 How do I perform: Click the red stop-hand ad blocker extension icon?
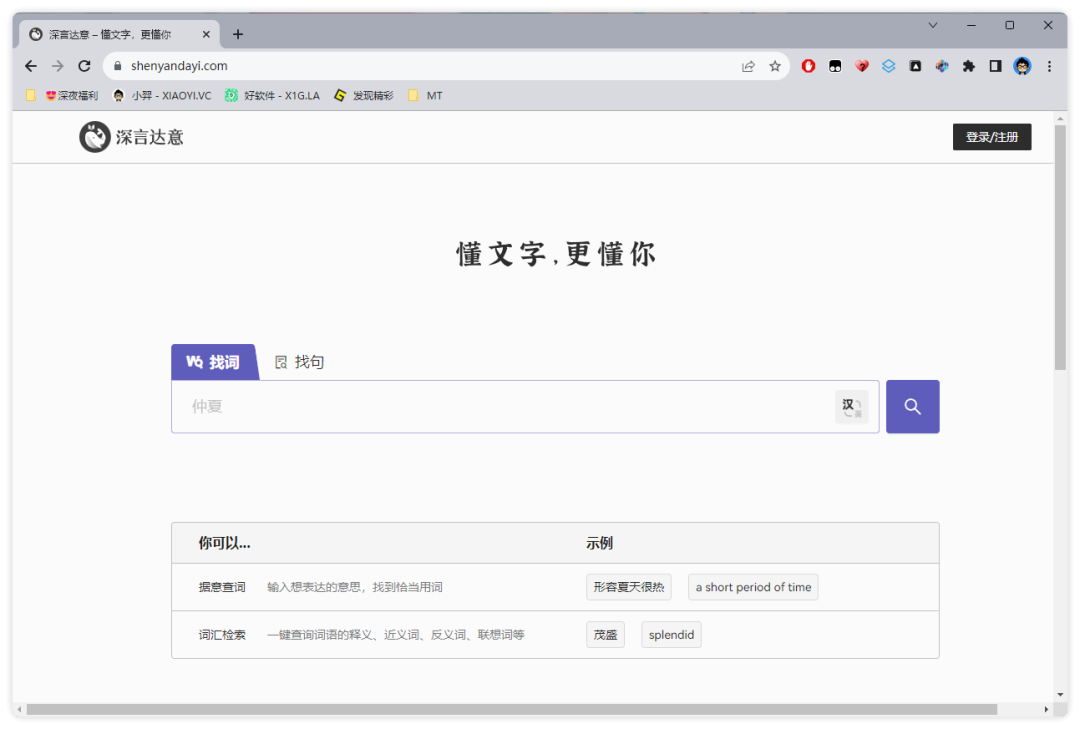click(808, 66)
